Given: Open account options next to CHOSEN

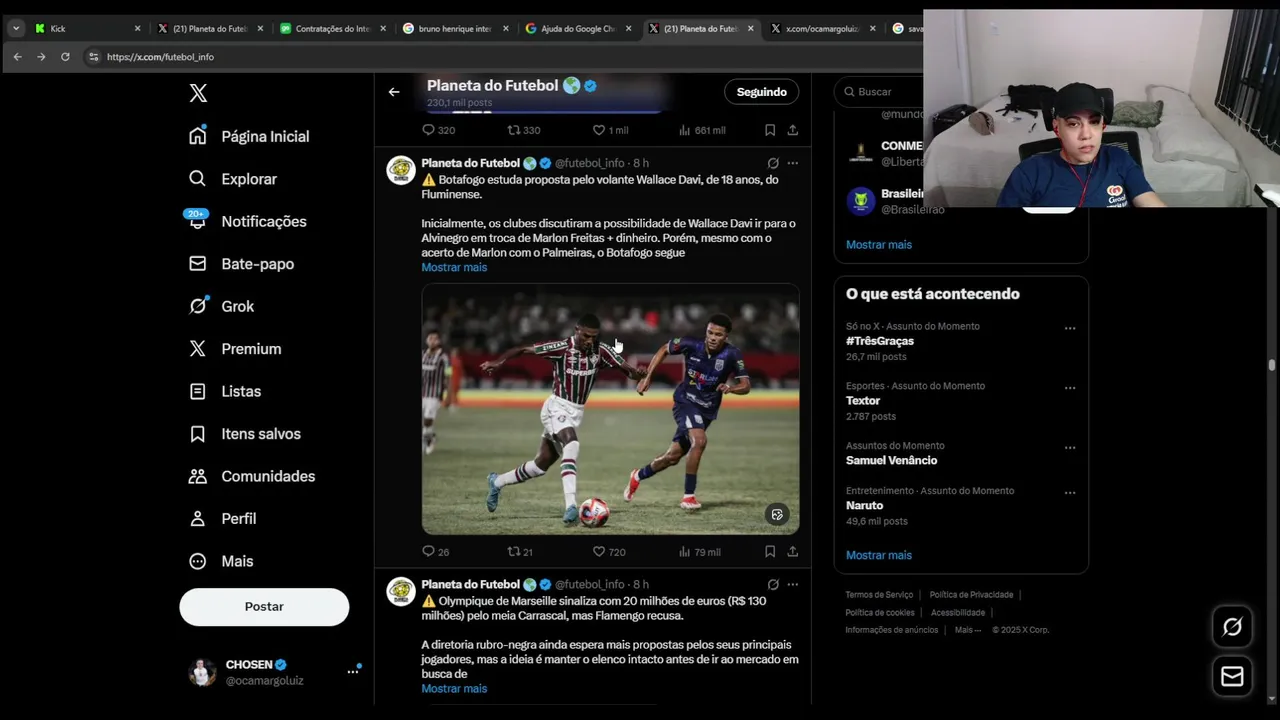Looking at the screenshot, I should [x=353, y=671].
